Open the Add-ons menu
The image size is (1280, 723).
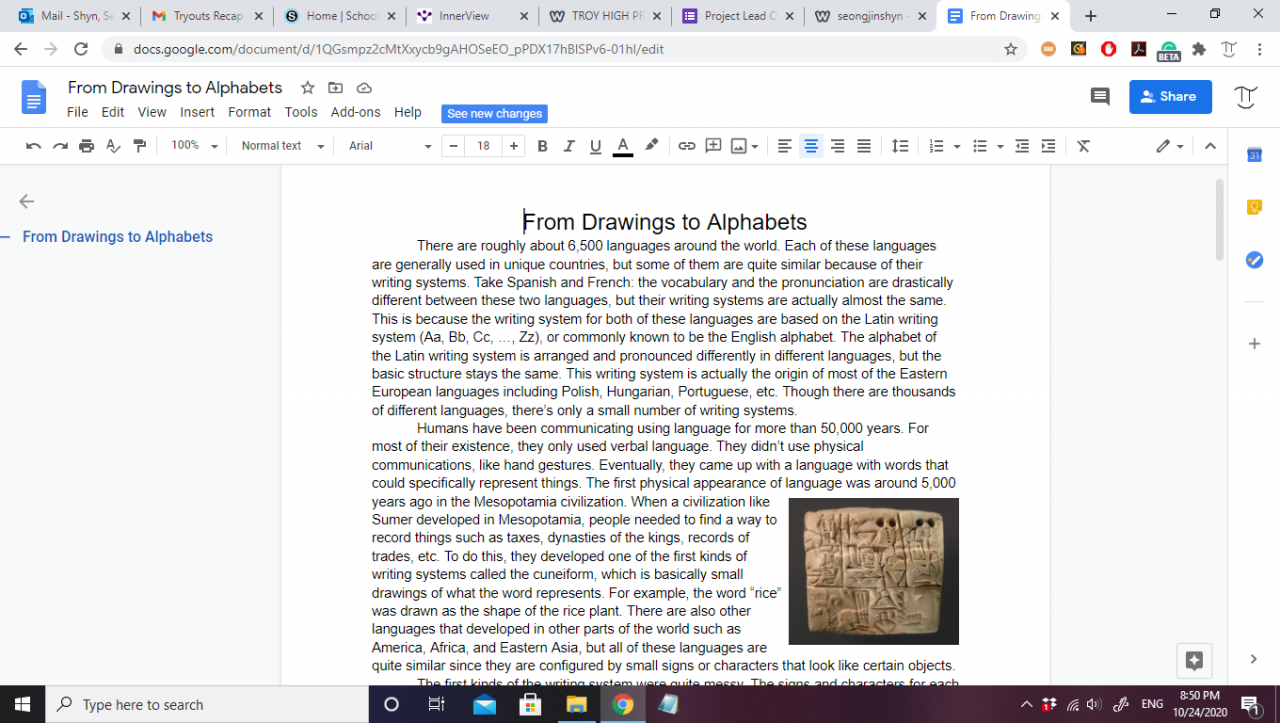coord(355,113)
